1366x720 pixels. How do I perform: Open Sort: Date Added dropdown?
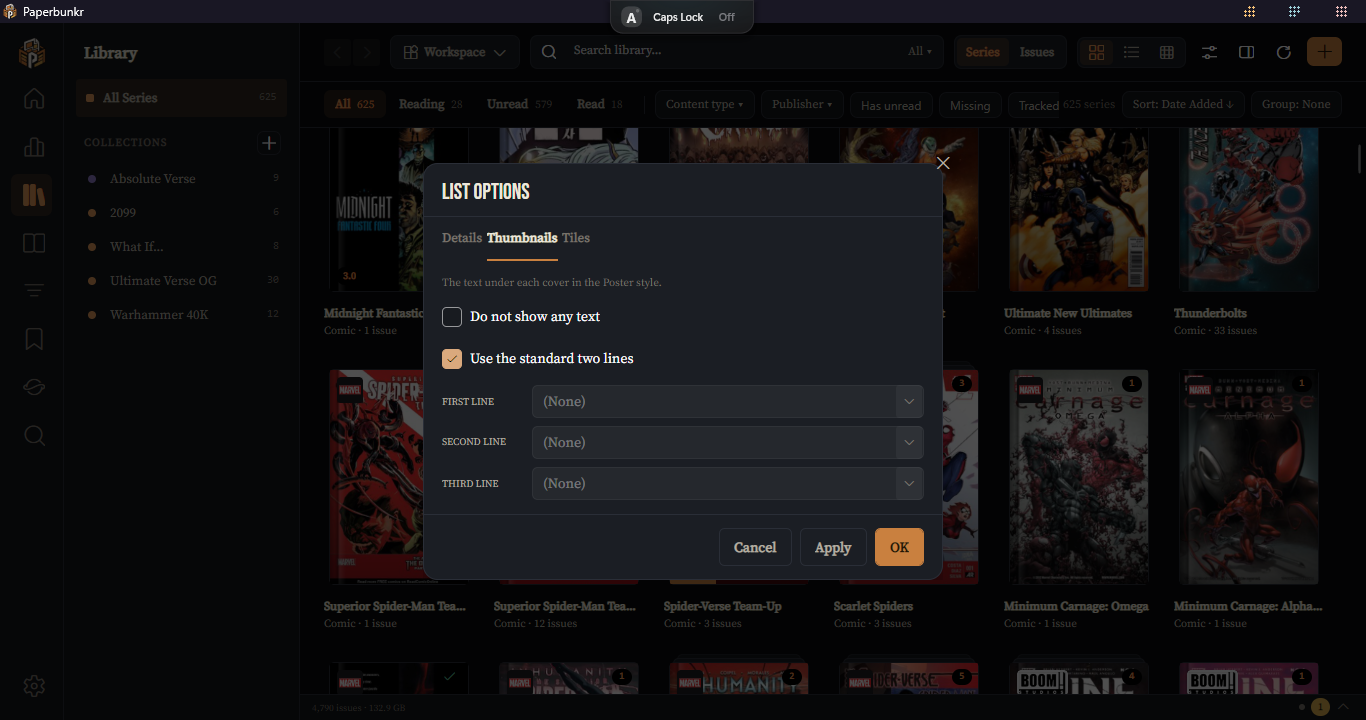coord(1183,104)
